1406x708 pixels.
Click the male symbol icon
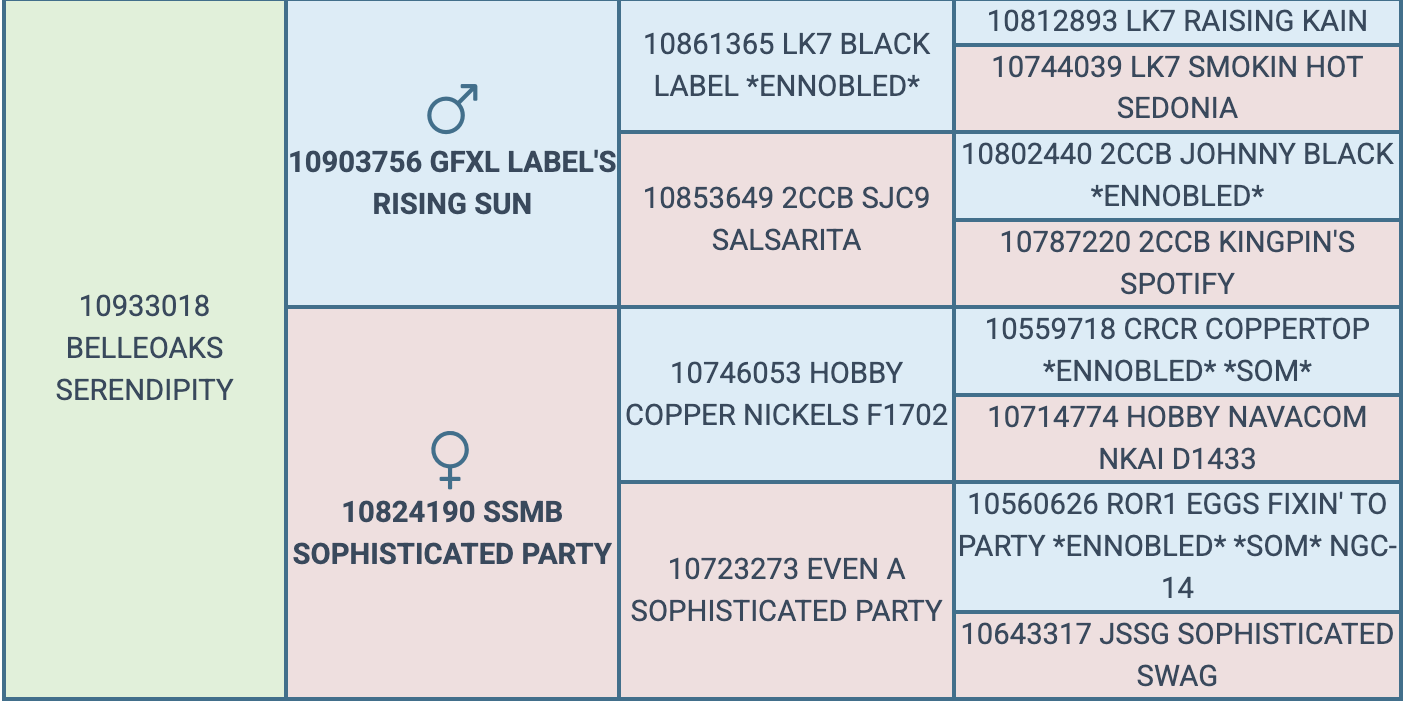[x=452, y=108]
